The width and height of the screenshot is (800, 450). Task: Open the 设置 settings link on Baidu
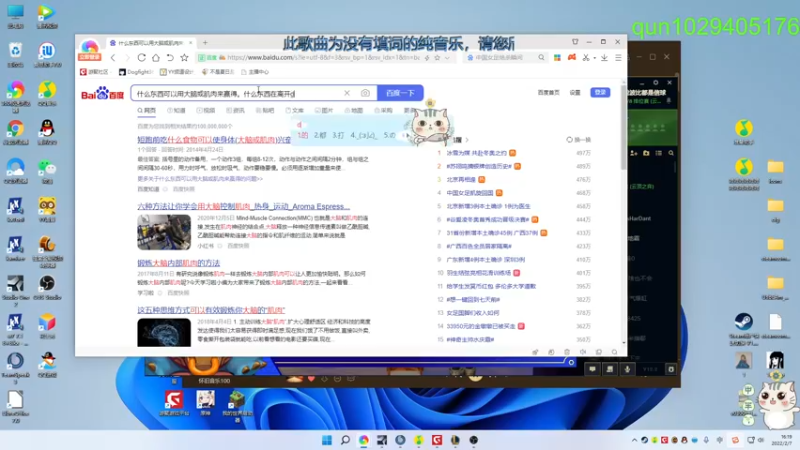(x=575, y=93)
